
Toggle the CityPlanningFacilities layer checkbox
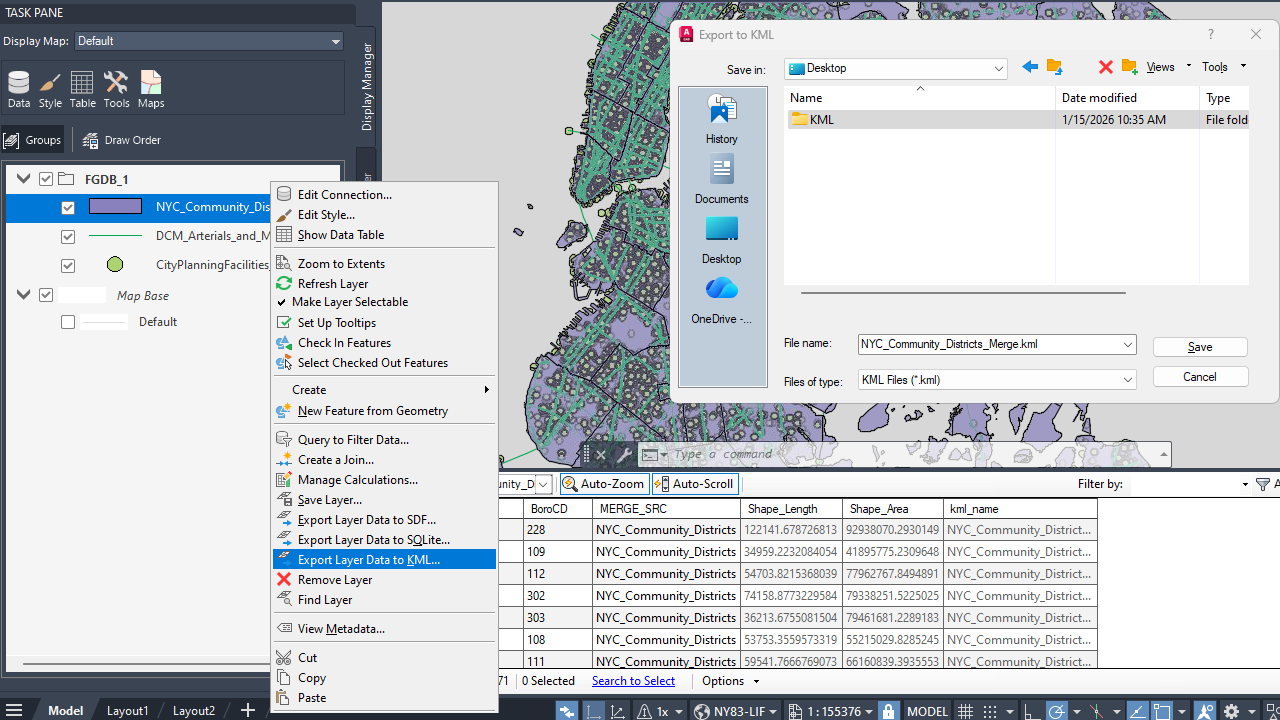[68, 266]
